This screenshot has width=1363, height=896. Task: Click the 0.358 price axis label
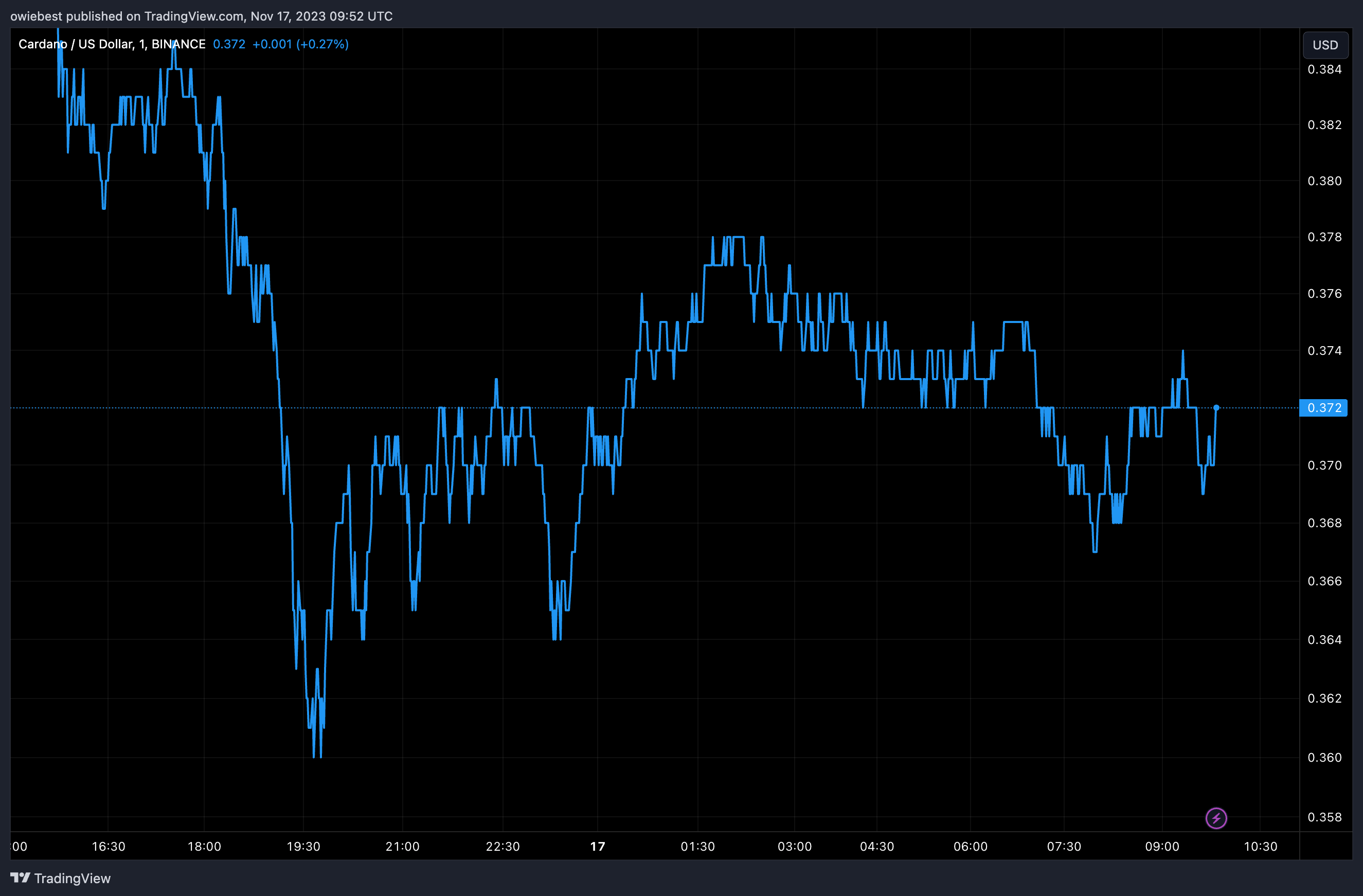coord(1324,817)
